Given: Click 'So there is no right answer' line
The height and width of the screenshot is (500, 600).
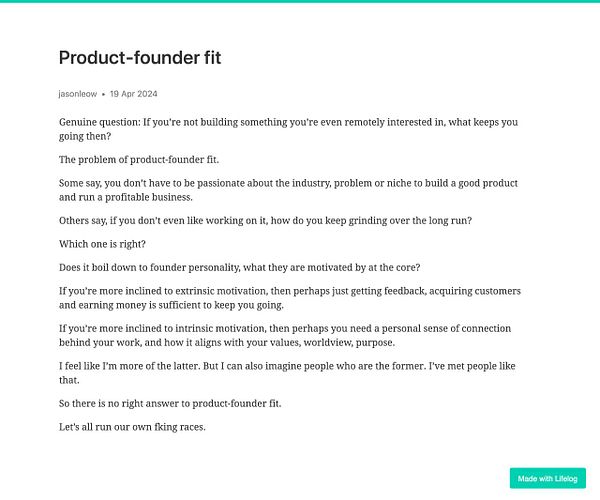Looking at the screenshot, I should (170, 404).
